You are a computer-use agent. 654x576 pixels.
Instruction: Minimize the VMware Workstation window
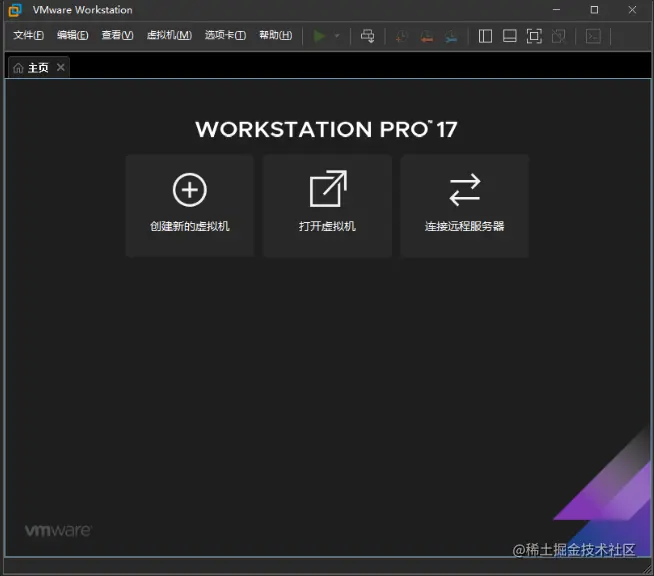pyautogui.click(x=556, y=10)
